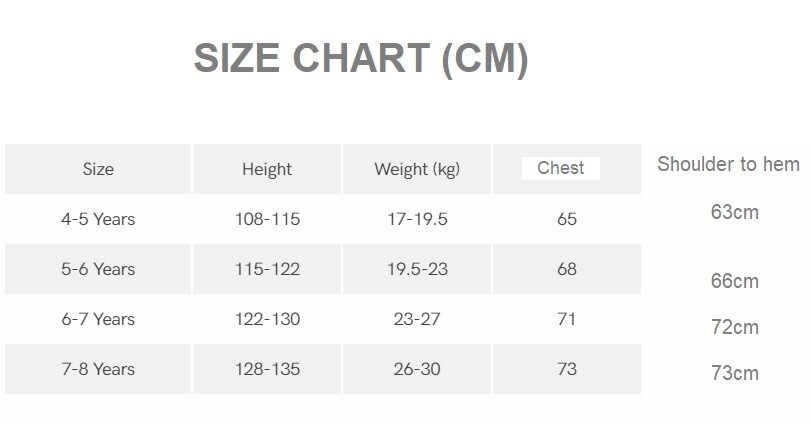Click the Chest header label
The height and width of the screenshot is (424, 811).
pyautogui.click(x=560, y=168)
